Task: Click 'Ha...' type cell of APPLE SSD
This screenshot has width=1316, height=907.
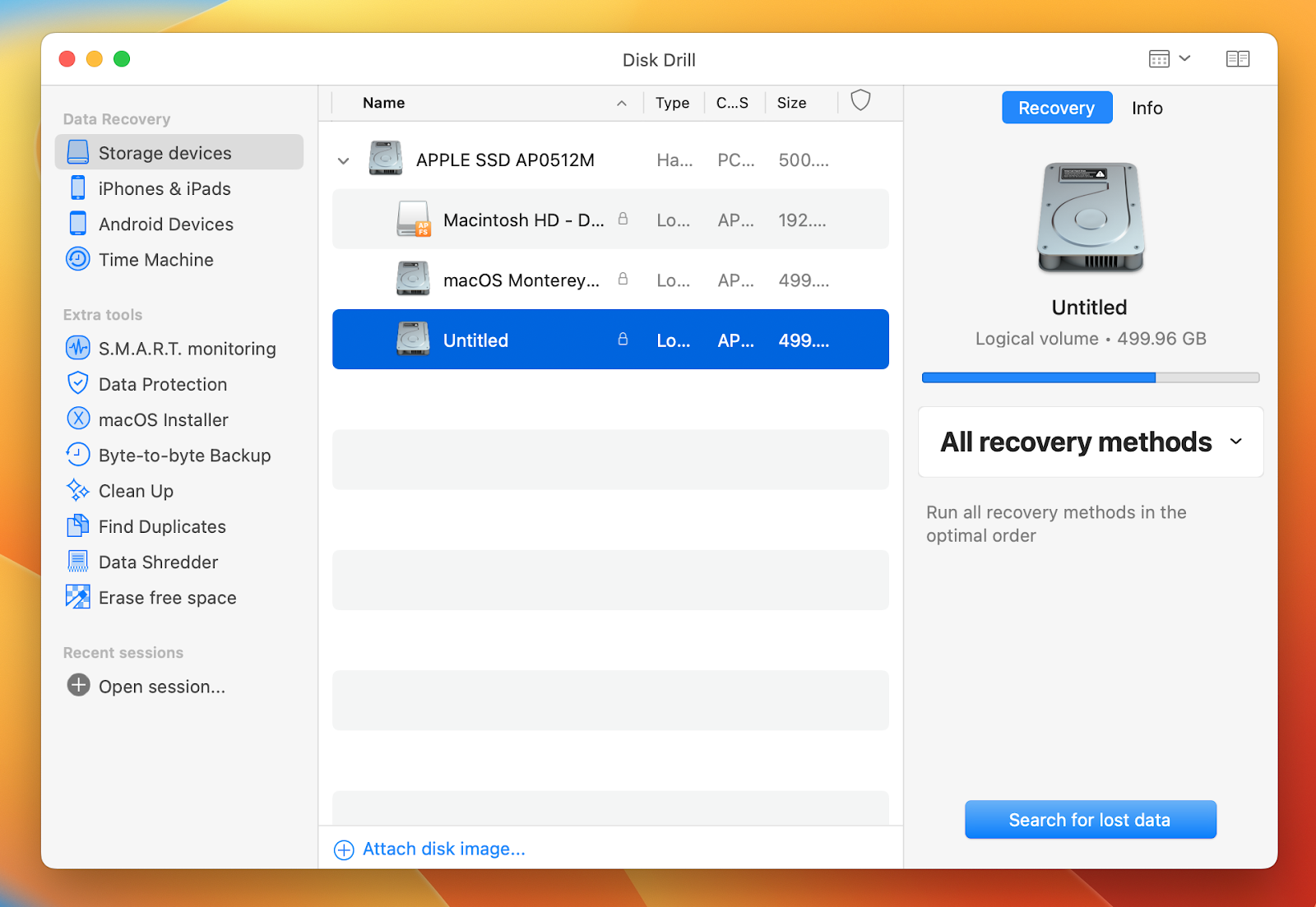Action: (x=674, y=160)
